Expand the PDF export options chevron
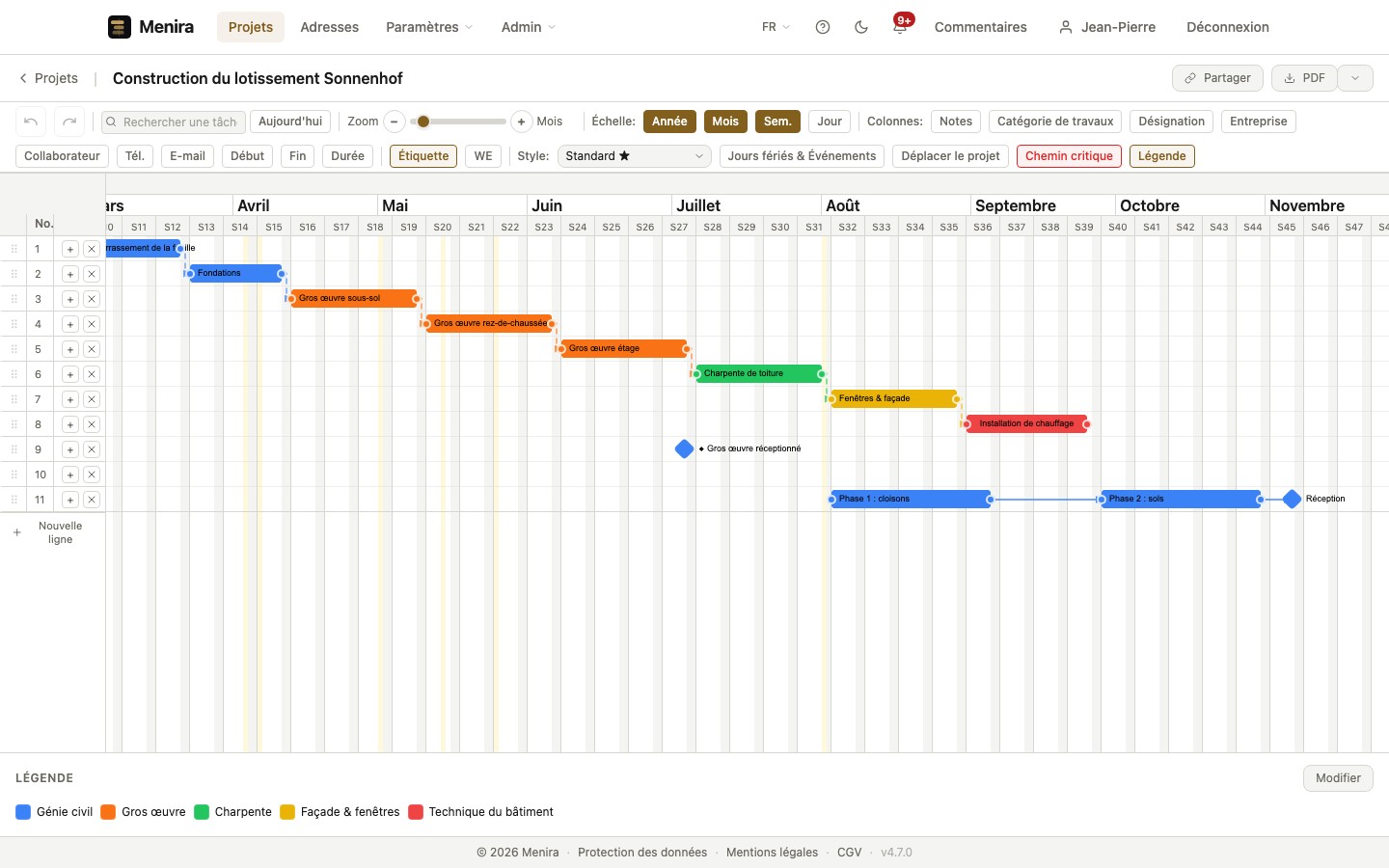 1355,78
